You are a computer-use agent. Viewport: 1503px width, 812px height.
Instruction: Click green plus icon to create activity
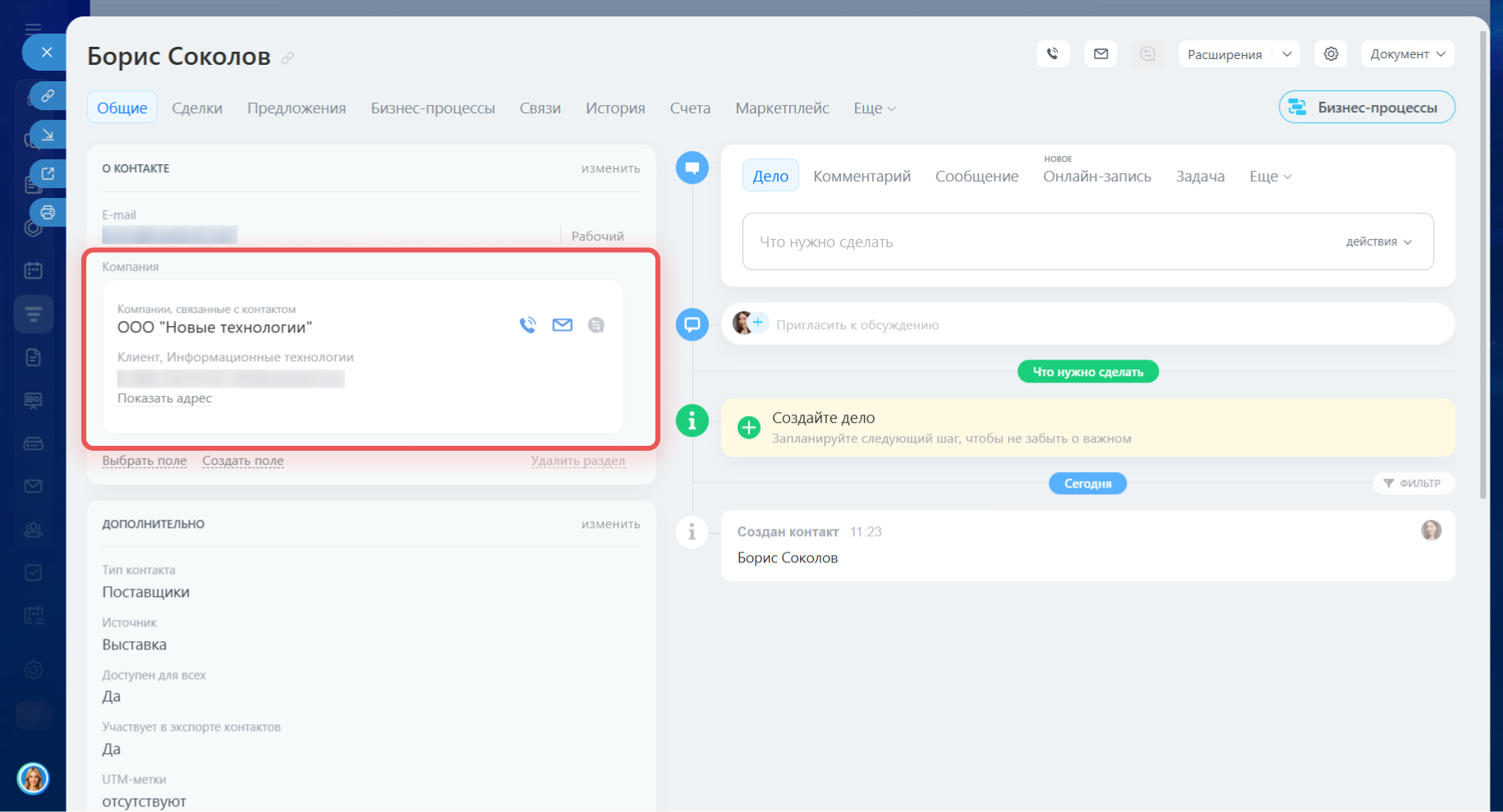click(748, 428)
